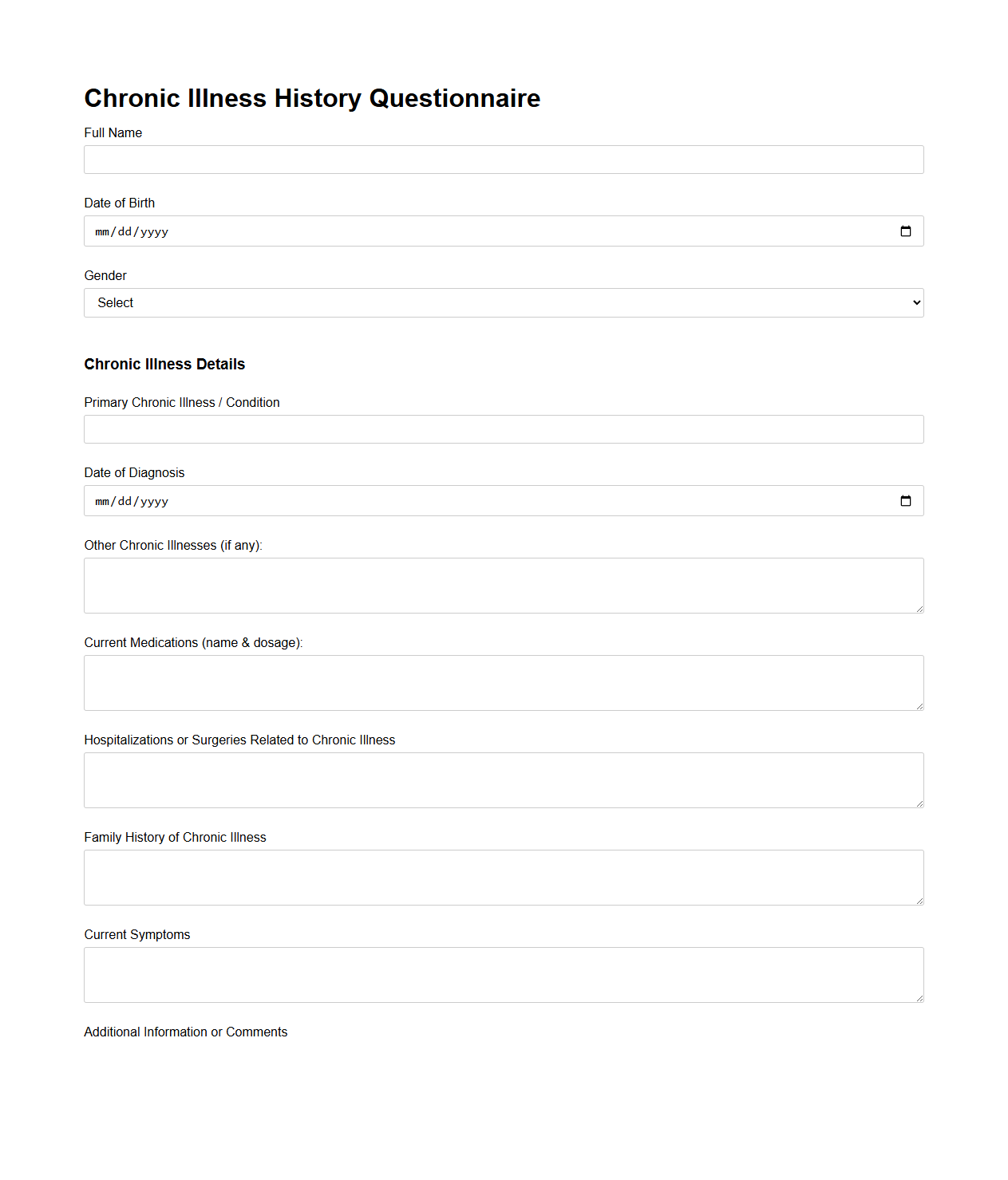The image size is (1008, 1180).
Task: Select the Current Medications text area
Action: pos(504,682)
